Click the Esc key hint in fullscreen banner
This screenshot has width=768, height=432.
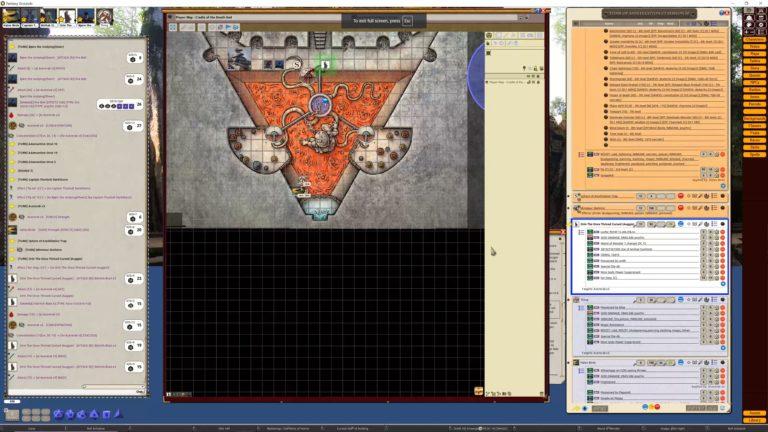coord(407,21)
